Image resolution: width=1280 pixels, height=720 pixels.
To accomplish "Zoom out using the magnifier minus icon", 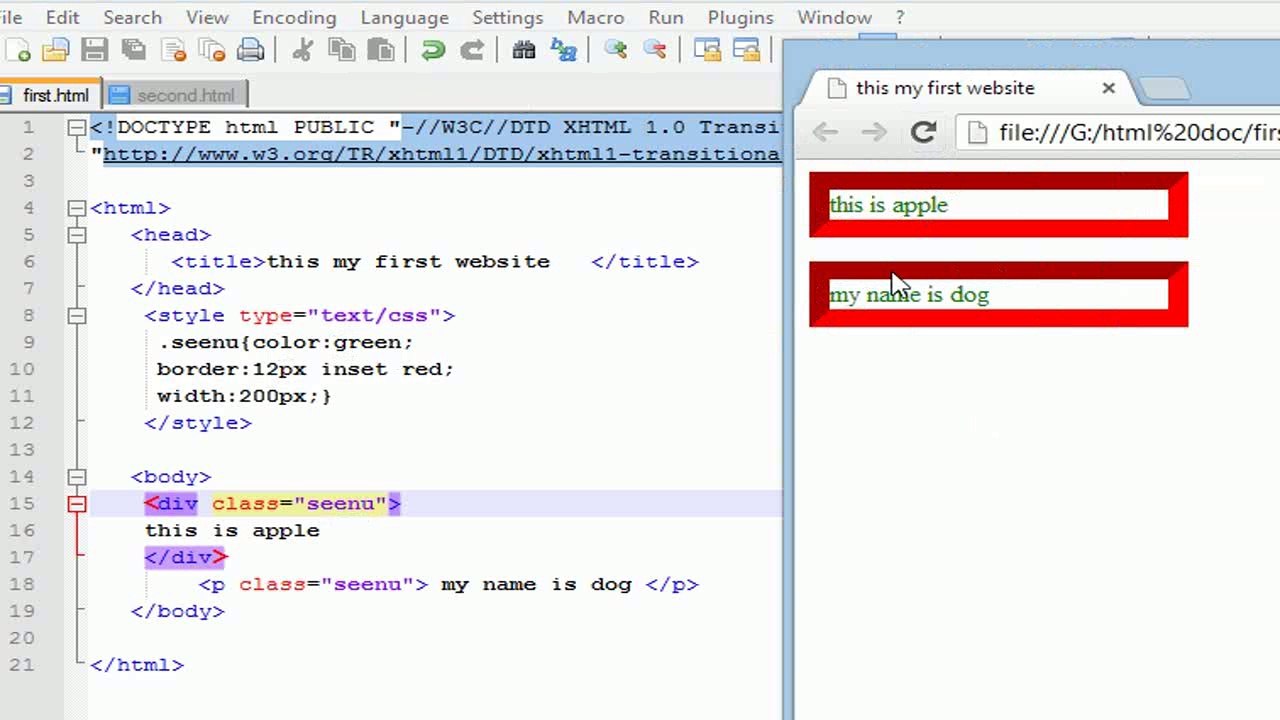I will click(x=655, y=50).
